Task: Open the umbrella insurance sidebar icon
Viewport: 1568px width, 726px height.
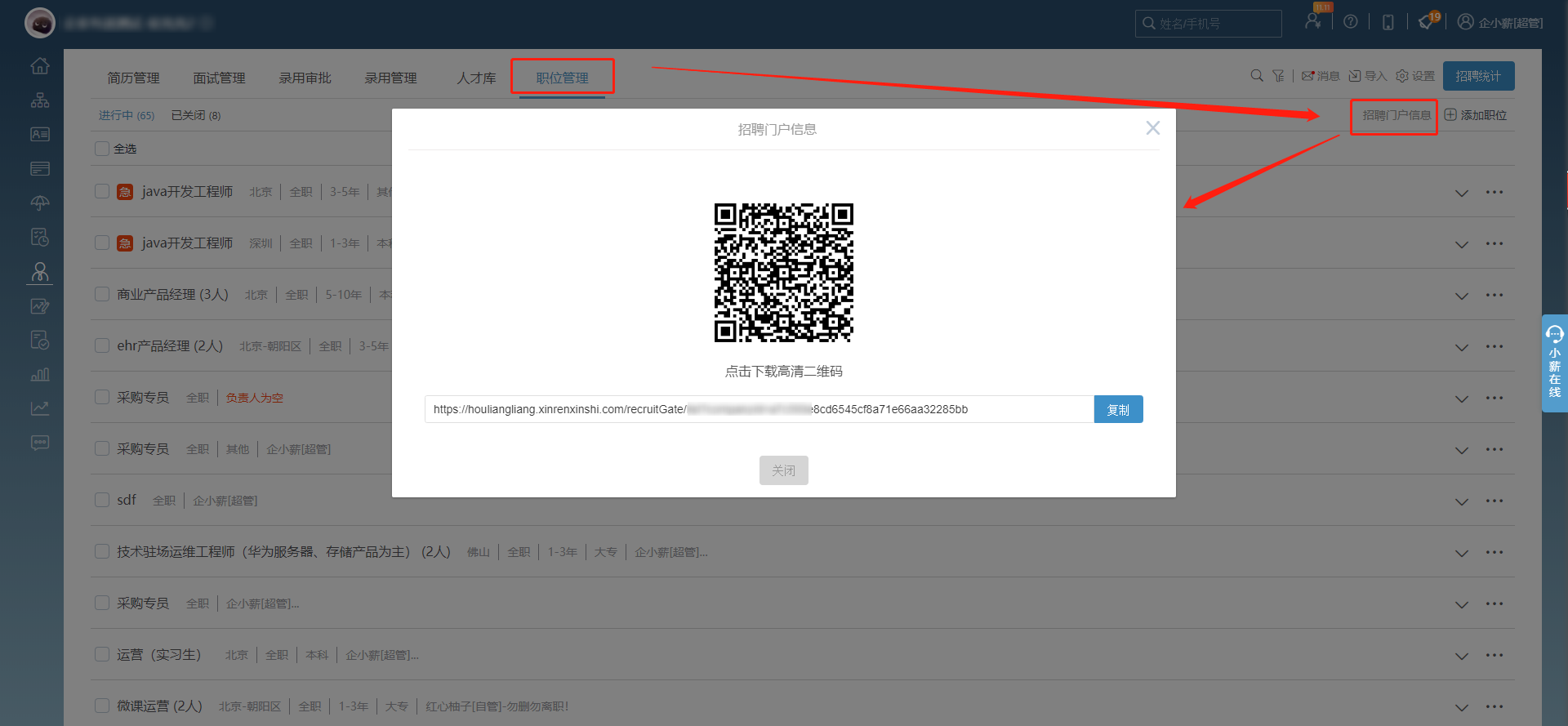Action: click(39, 203)
